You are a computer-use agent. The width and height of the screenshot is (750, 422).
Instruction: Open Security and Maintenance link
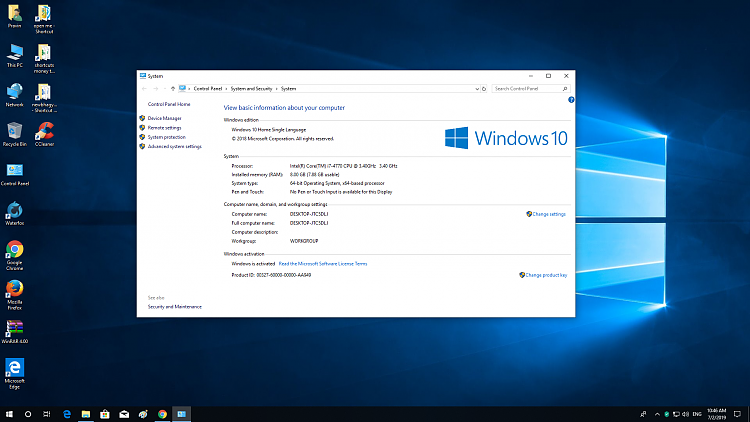175,307
